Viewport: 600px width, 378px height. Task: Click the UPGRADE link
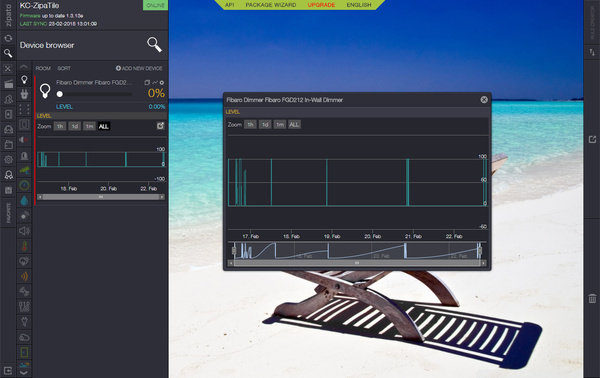click(x=321, y=5)
